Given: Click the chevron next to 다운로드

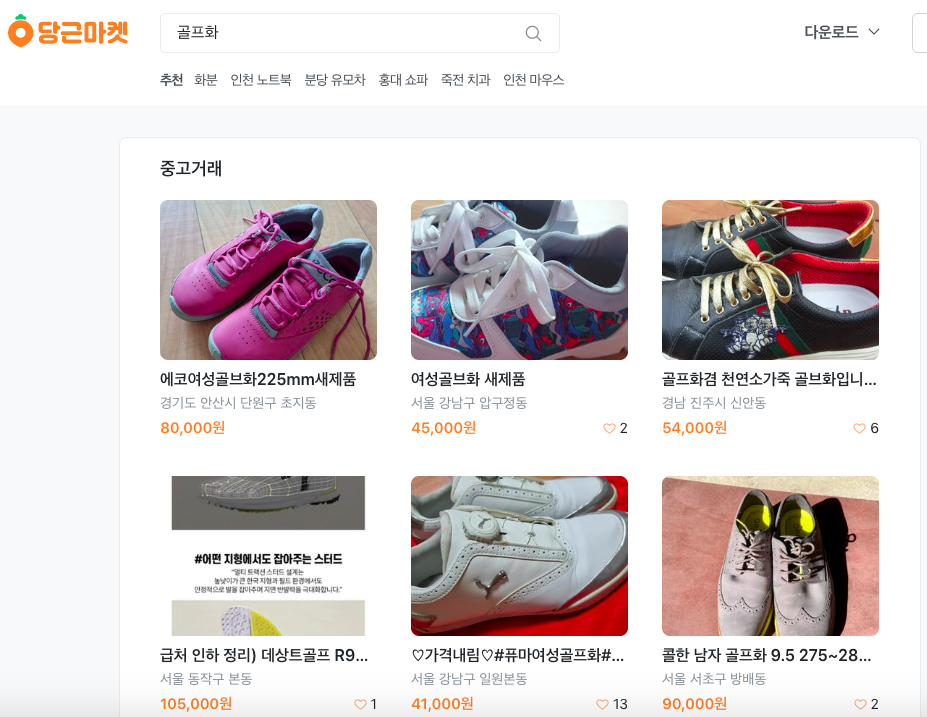Looking at the screenshot, I should point(874,32).
